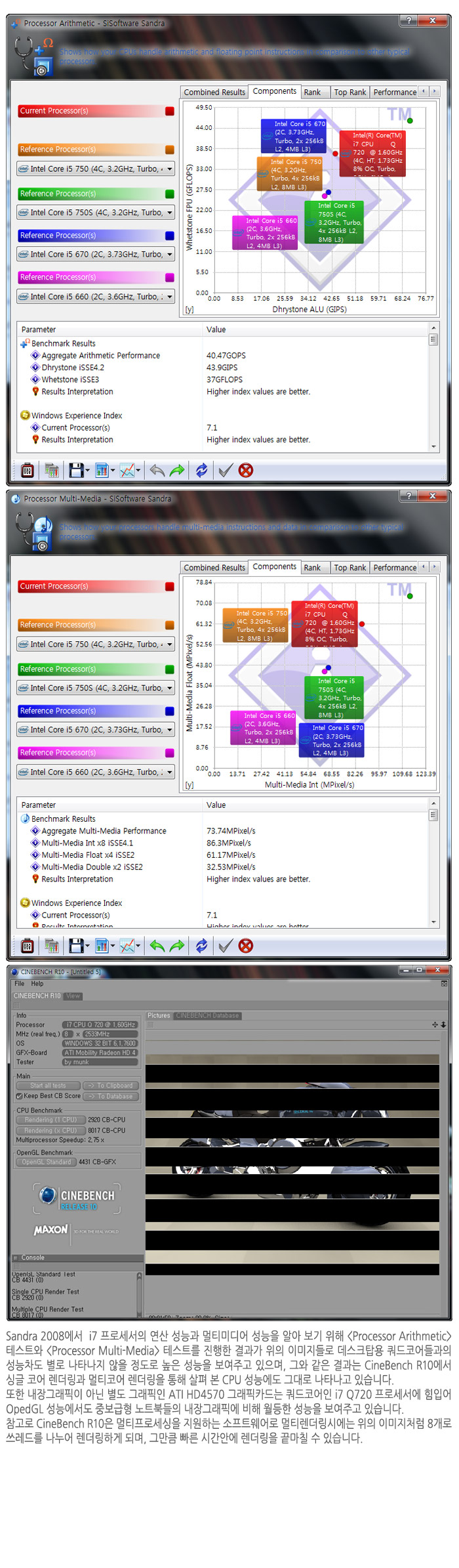Click the checkmark OK icon in Multi-Media toolbar
The width and height of the screenshot is (459, 1568).
click(225, 945)
